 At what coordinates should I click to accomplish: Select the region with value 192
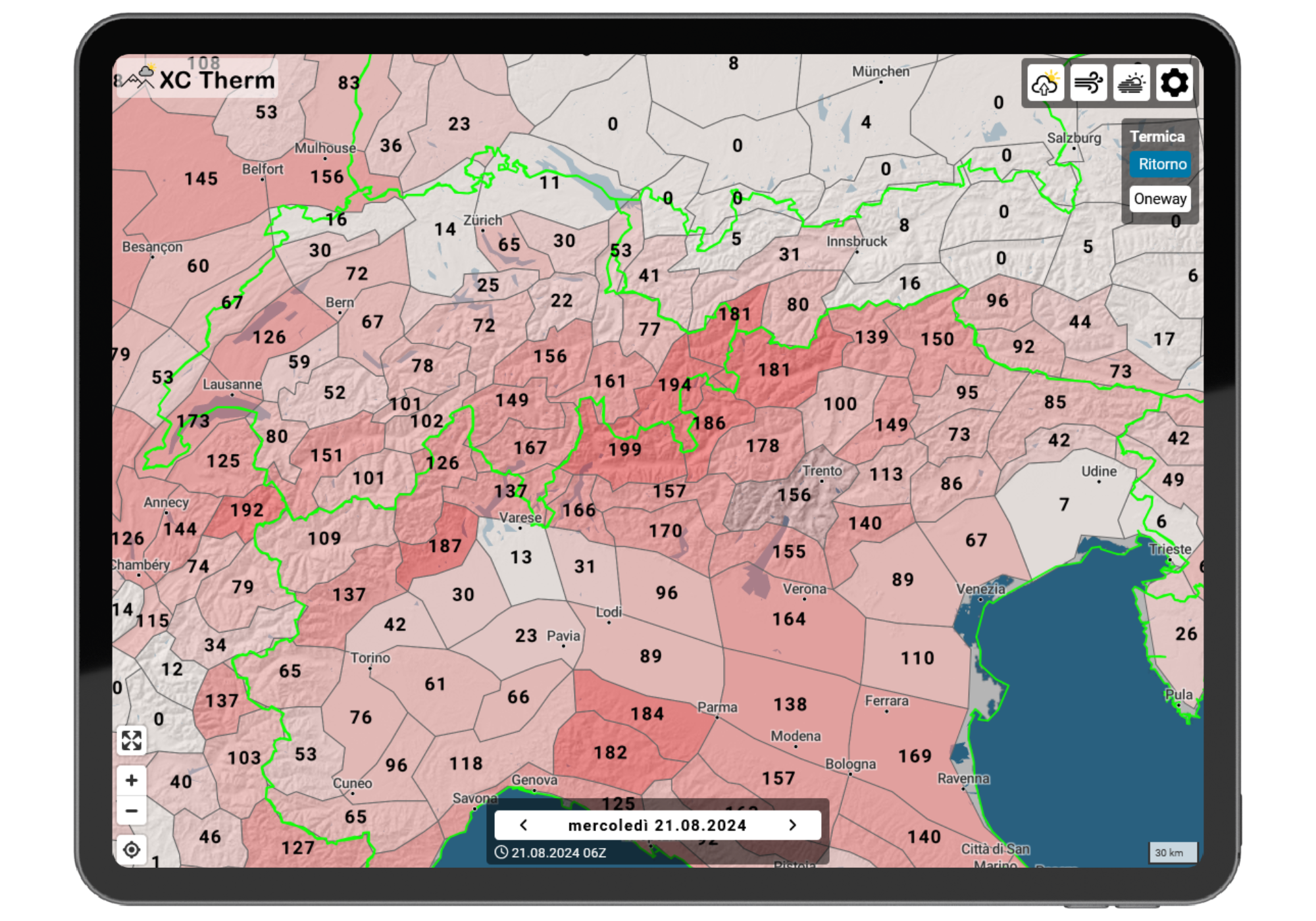[247, 510]
